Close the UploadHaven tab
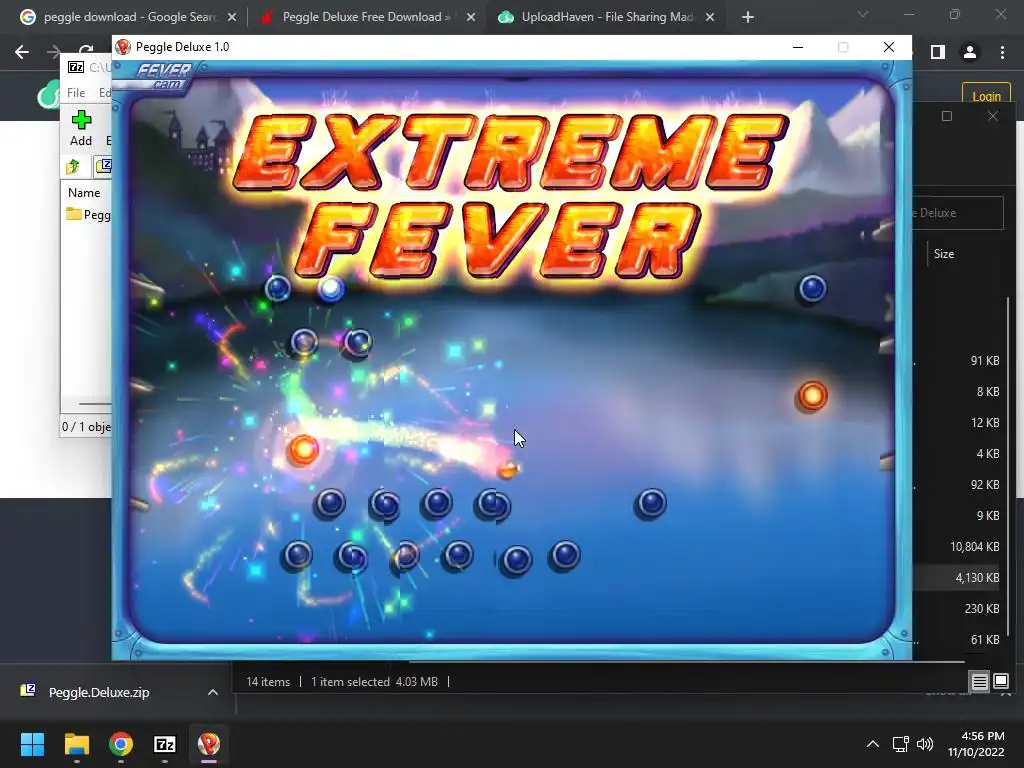The width and height of the screenshot is (1024, 768). (711, 18)
